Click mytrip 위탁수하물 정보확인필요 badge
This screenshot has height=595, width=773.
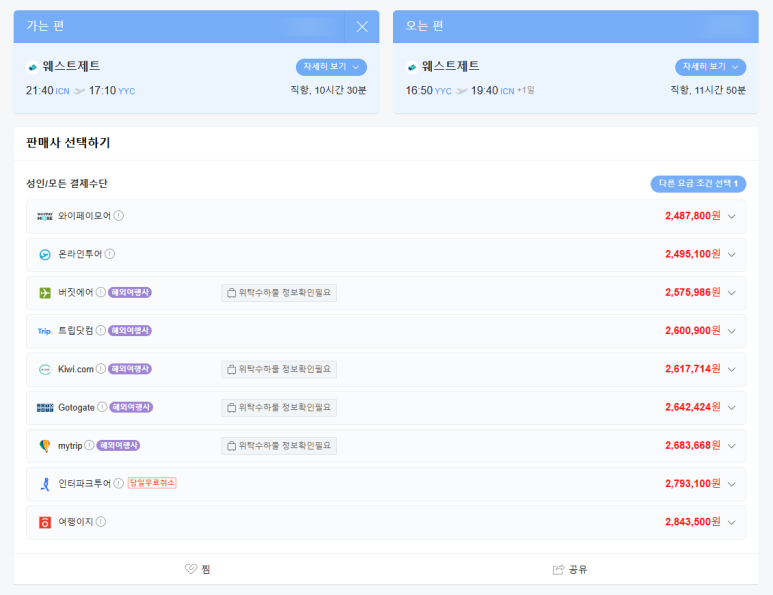pos(279,446)
